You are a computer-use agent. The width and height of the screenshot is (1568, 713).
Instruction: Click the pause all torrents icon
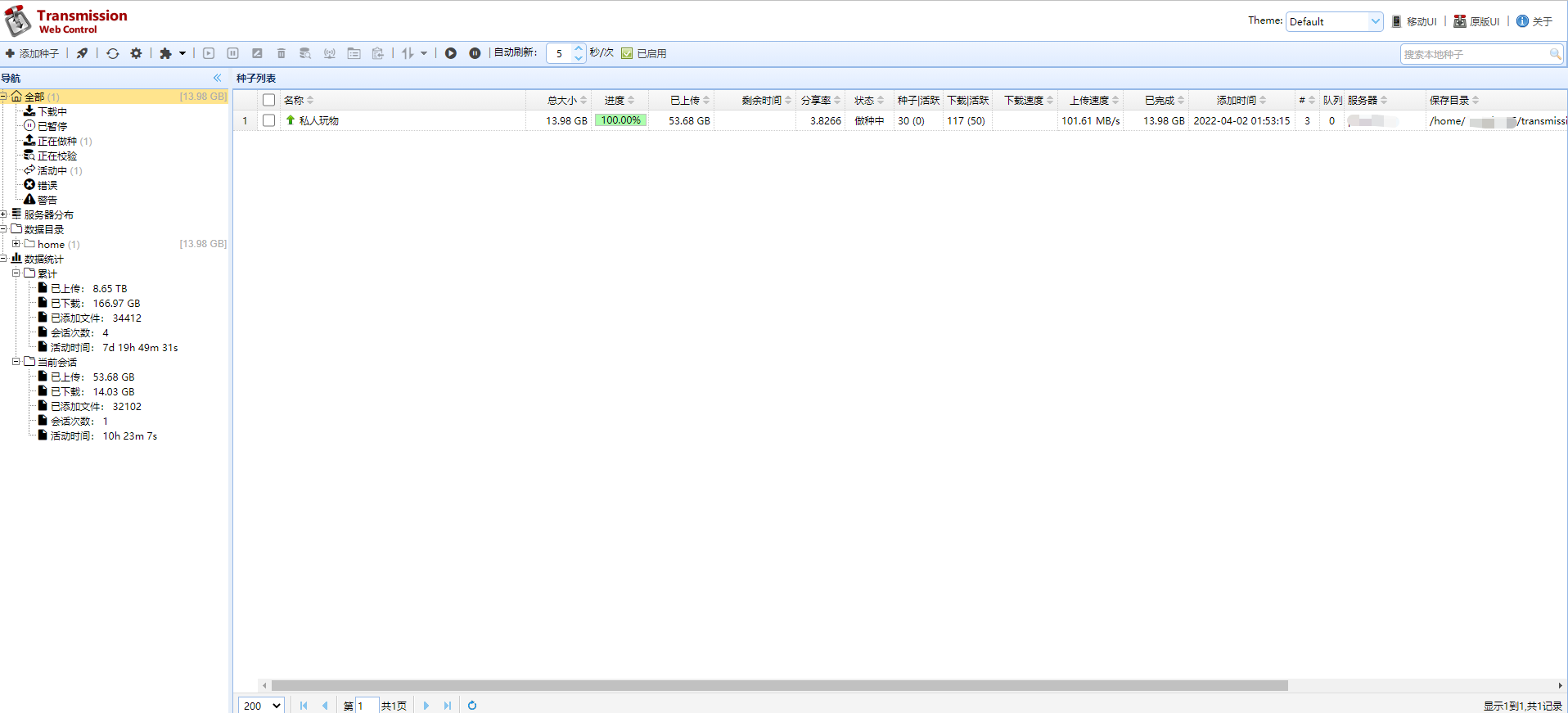coord(475,53)
